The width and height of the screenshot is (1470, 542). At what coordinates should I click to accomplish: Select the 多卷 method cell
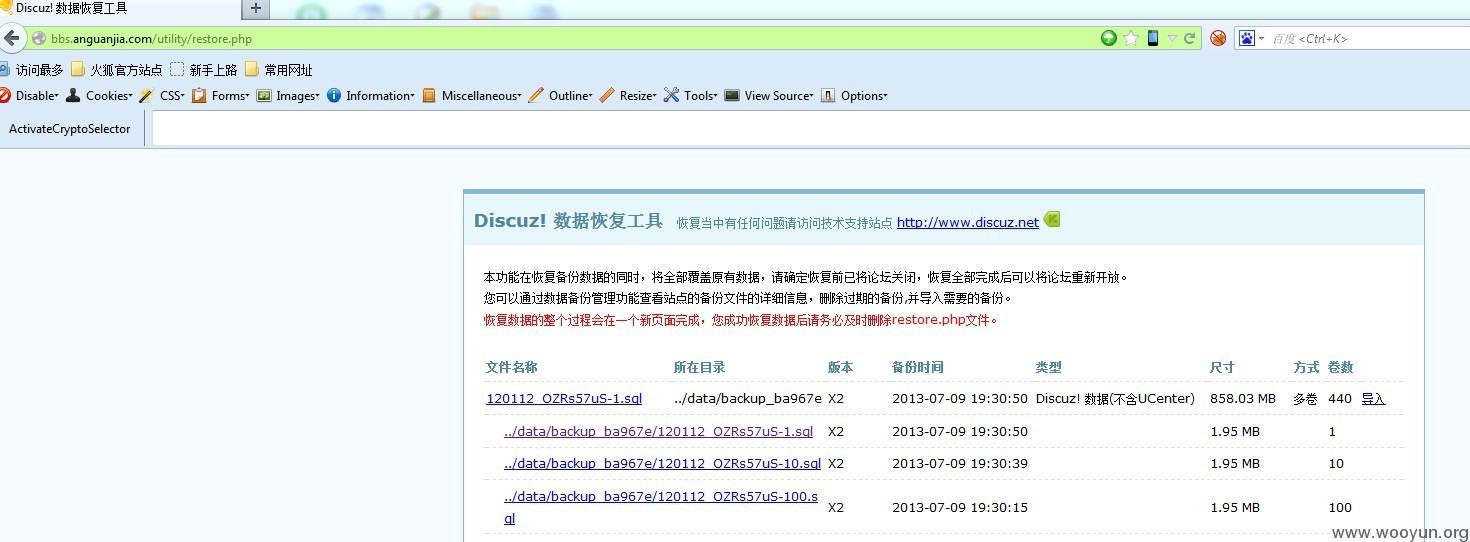(1305, 399)
